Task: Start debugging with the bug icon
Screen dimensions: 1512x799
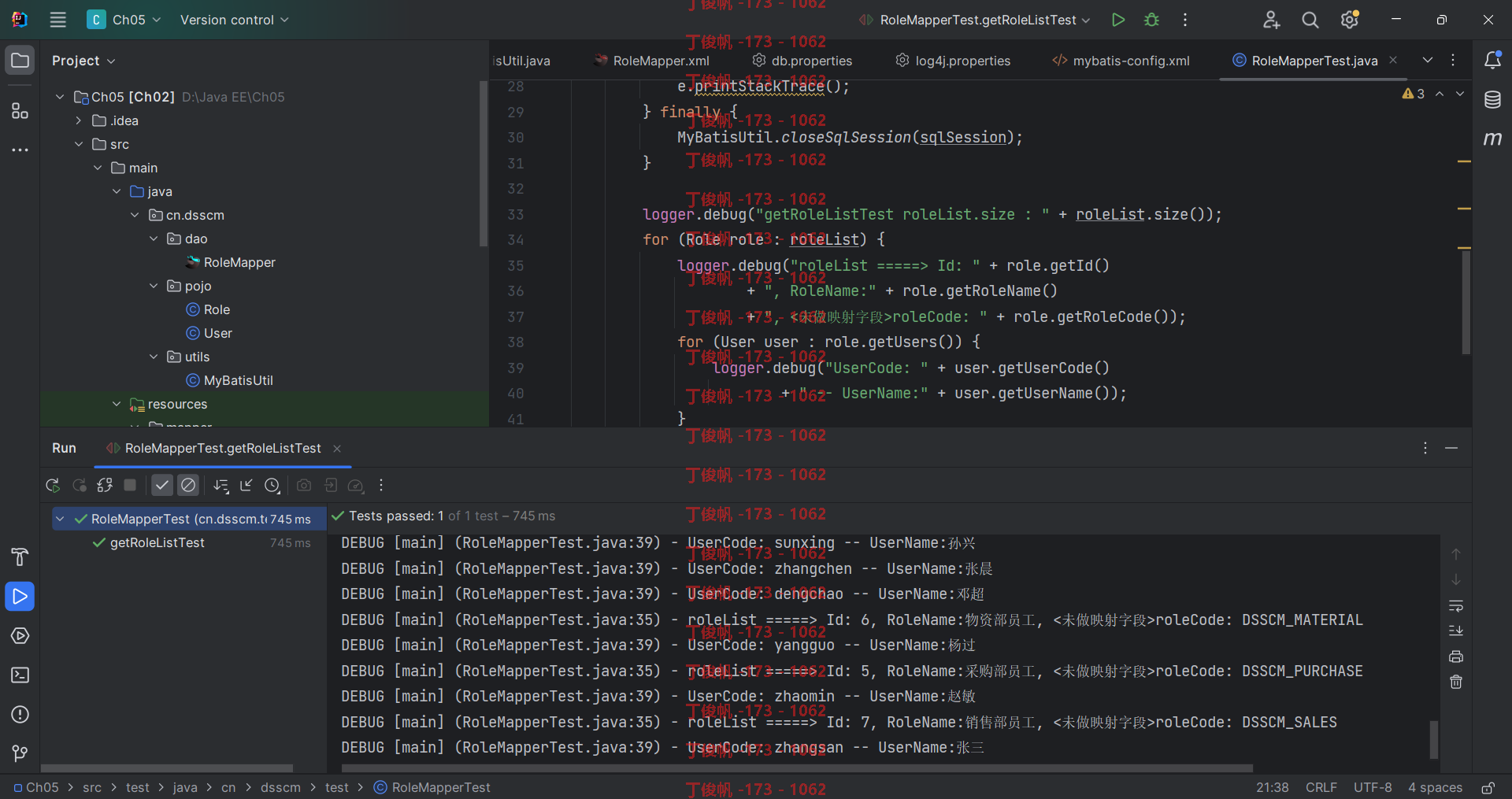Action: click(x=1151, y=20)
